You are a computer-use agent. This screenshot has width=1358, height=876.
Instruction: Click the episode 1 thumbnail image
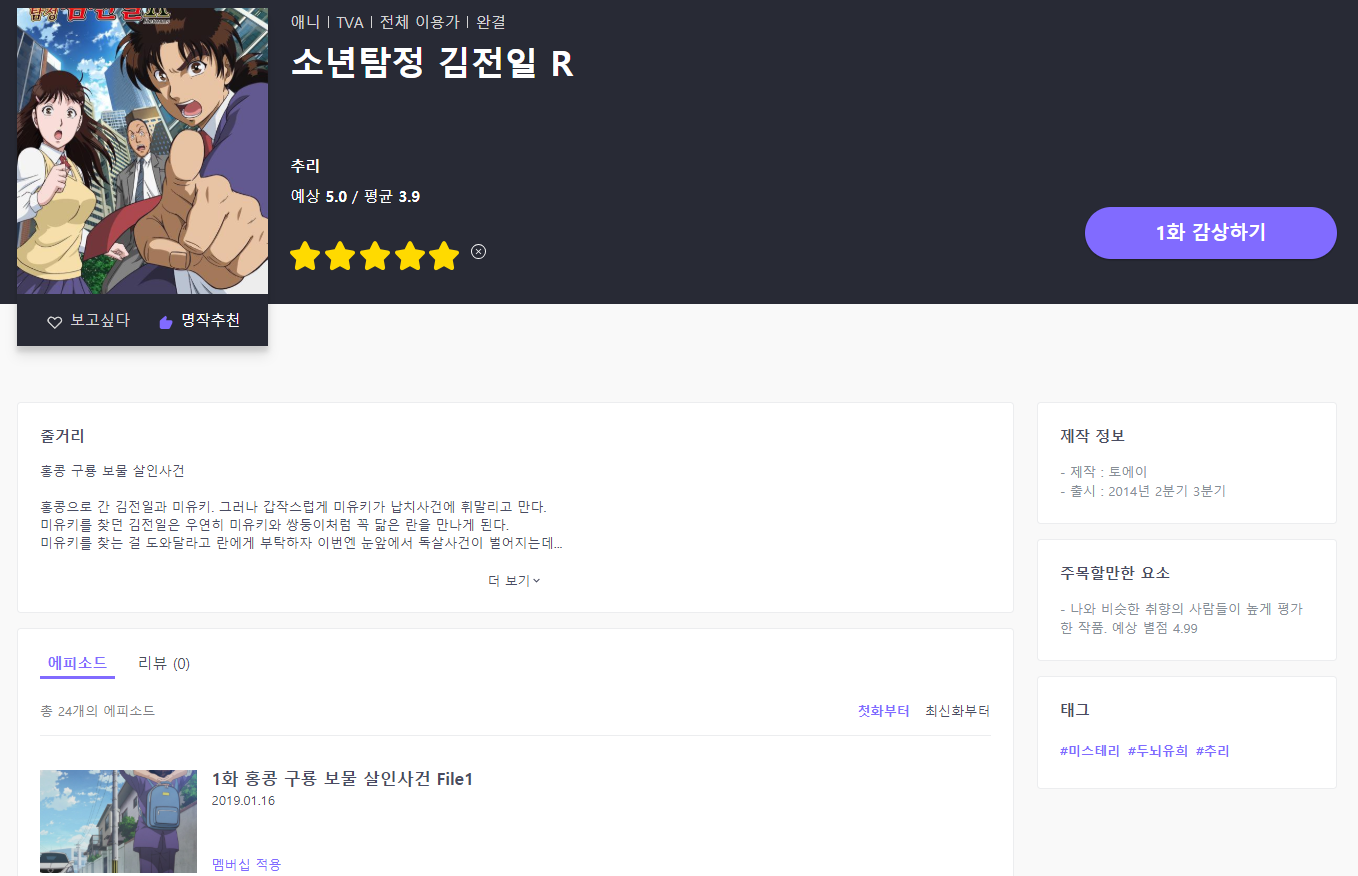coord(118,822)
